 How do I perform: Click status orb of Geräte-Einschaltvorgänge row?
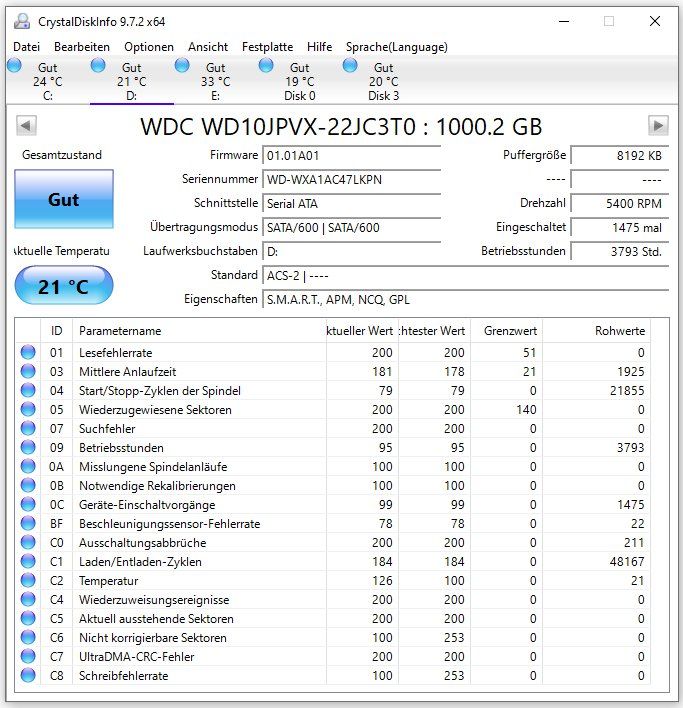point(28,504)
